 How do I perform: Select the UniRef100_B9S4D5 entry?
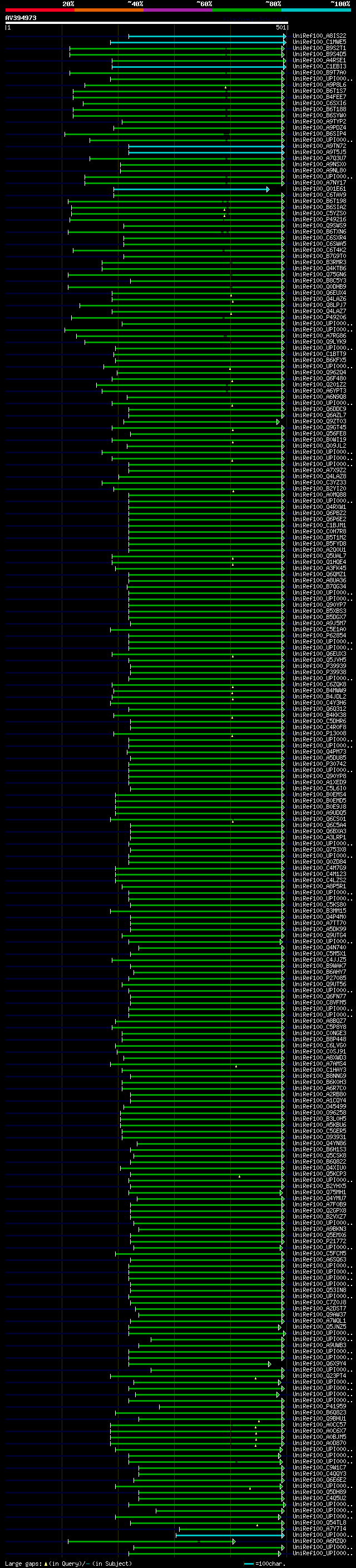pyautogui.click(x=319, y=54)
